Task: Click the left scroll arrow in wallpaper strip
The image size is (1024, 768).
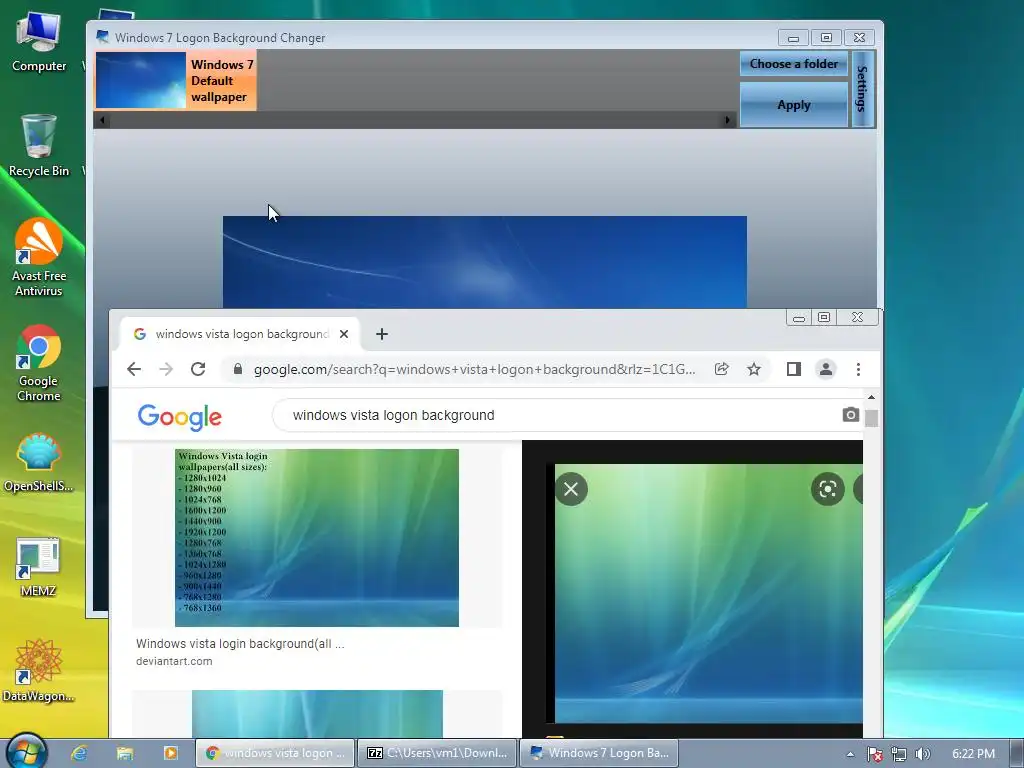Action: point(102,120)
